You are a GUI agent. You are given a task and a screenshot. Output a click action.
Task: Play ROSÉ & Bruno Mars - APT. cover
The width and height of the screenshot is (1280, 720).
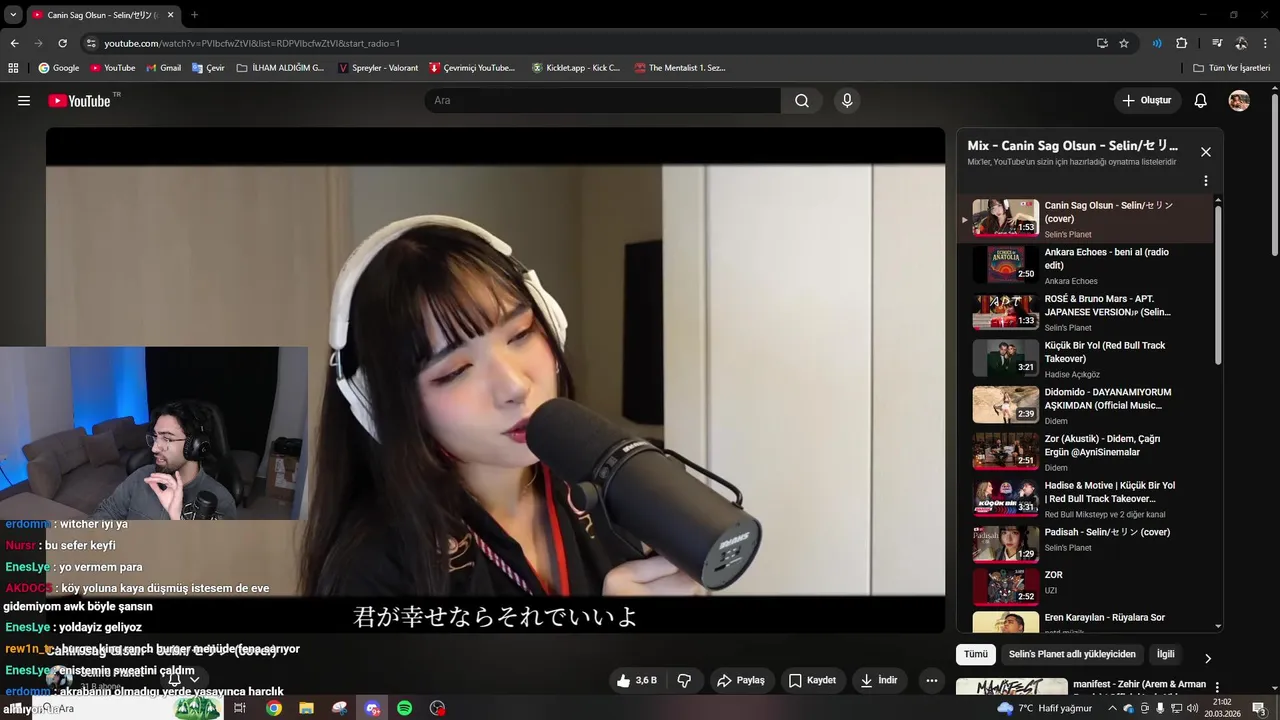pos(1084,312)
